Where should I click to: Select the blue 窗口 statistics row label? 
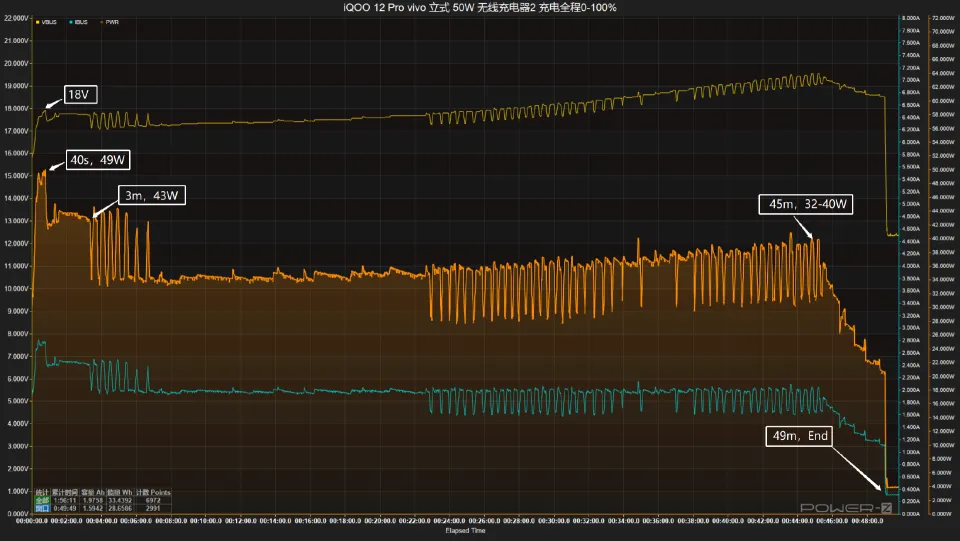coord(42,508)
